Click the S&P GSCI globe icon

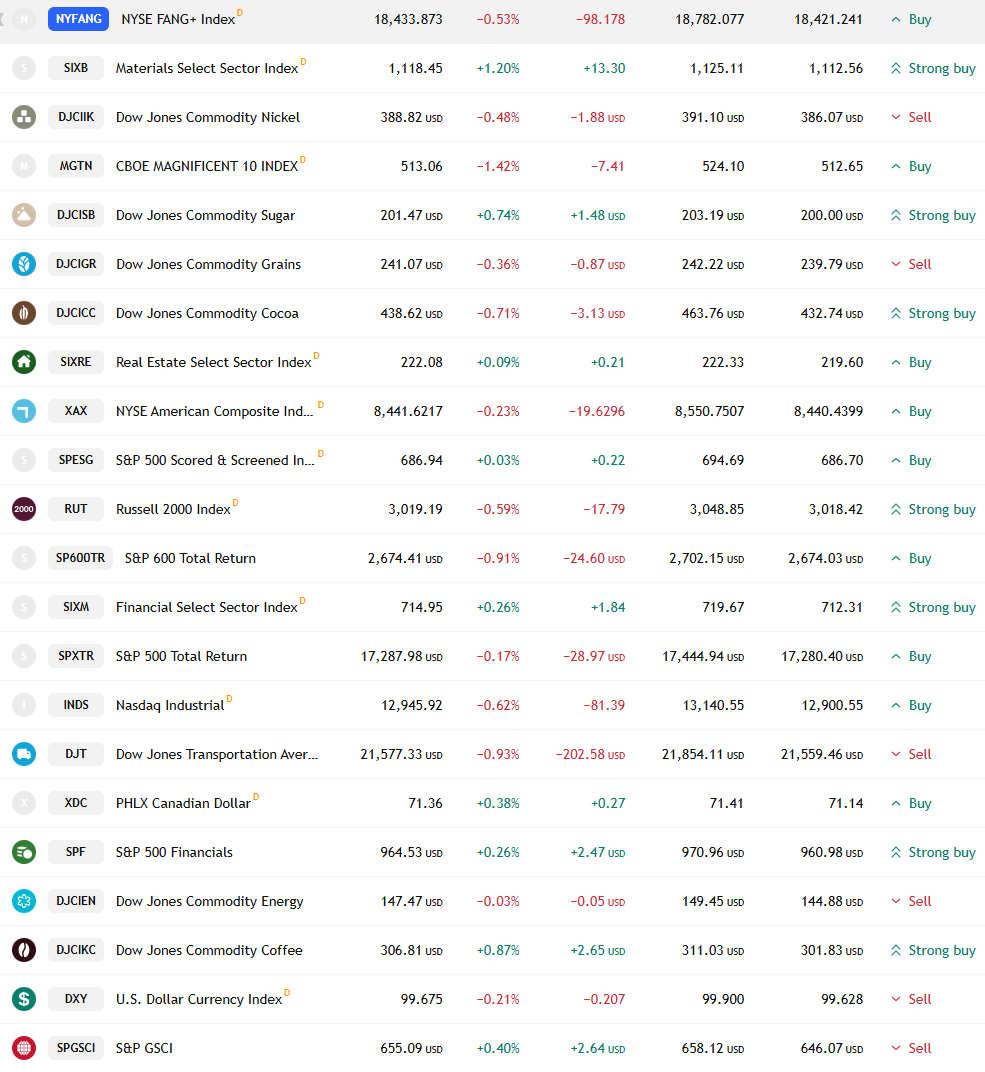tap(24, 1048)
